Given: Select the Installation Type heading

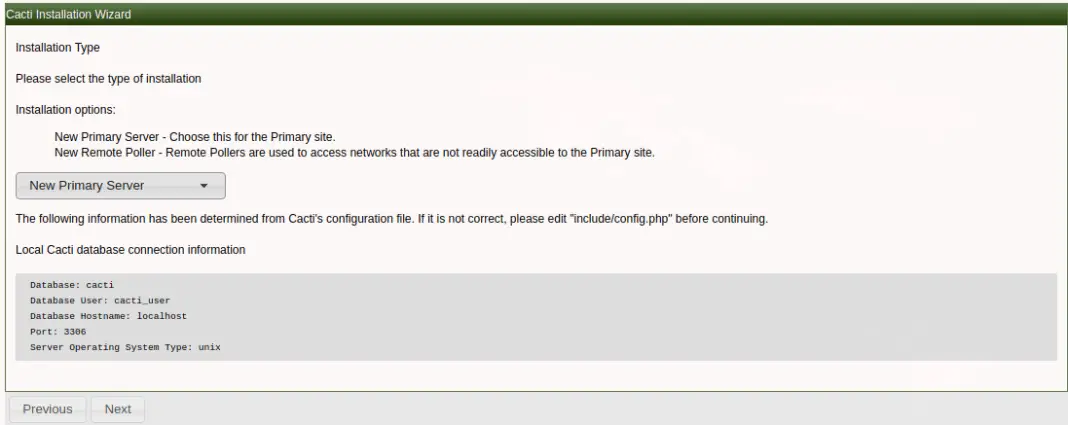Looking at the screenshot, I should (x=58, y=48).
